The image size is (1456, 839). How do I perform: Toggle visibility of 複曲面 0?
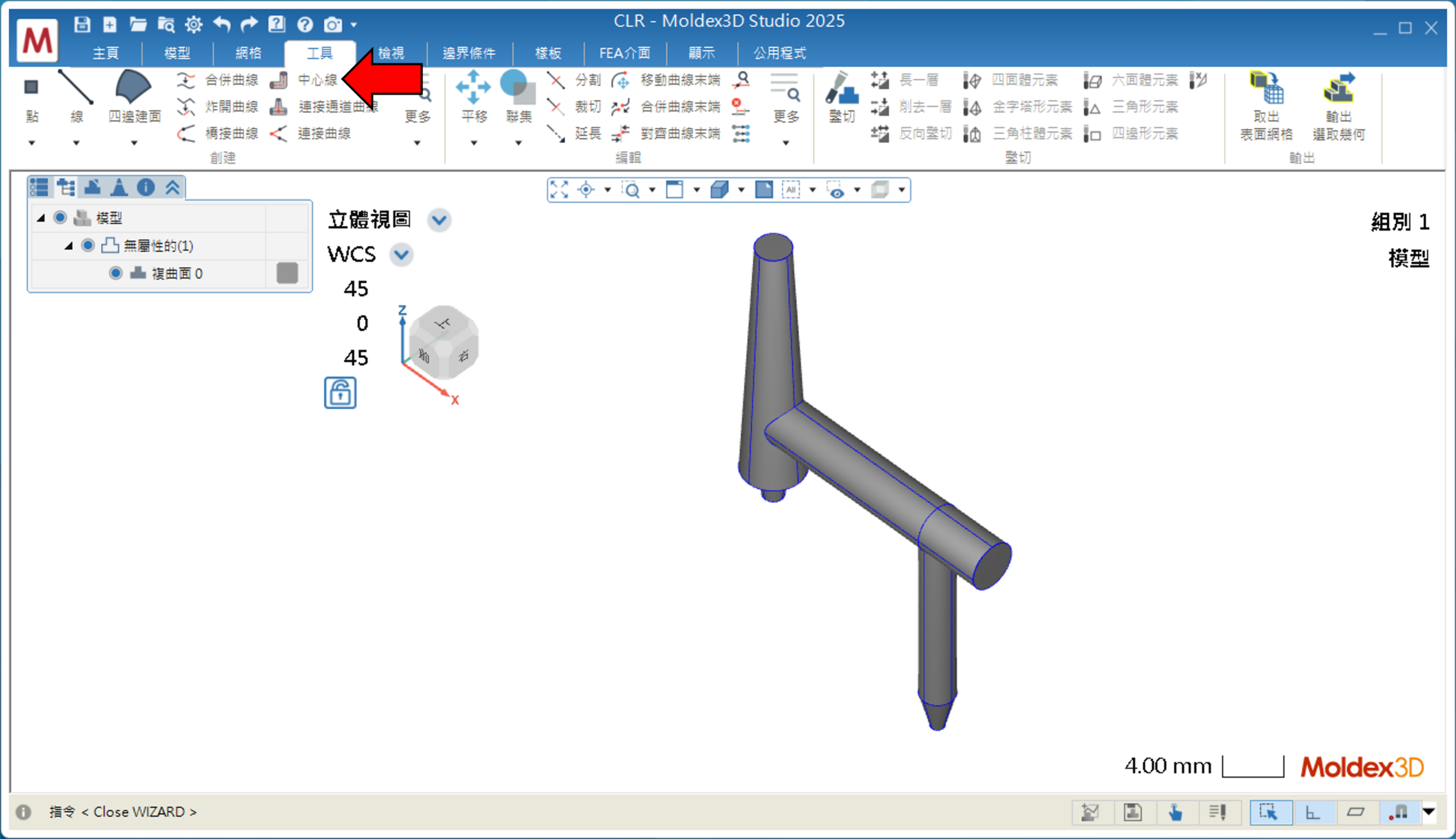tap(116, 273)
